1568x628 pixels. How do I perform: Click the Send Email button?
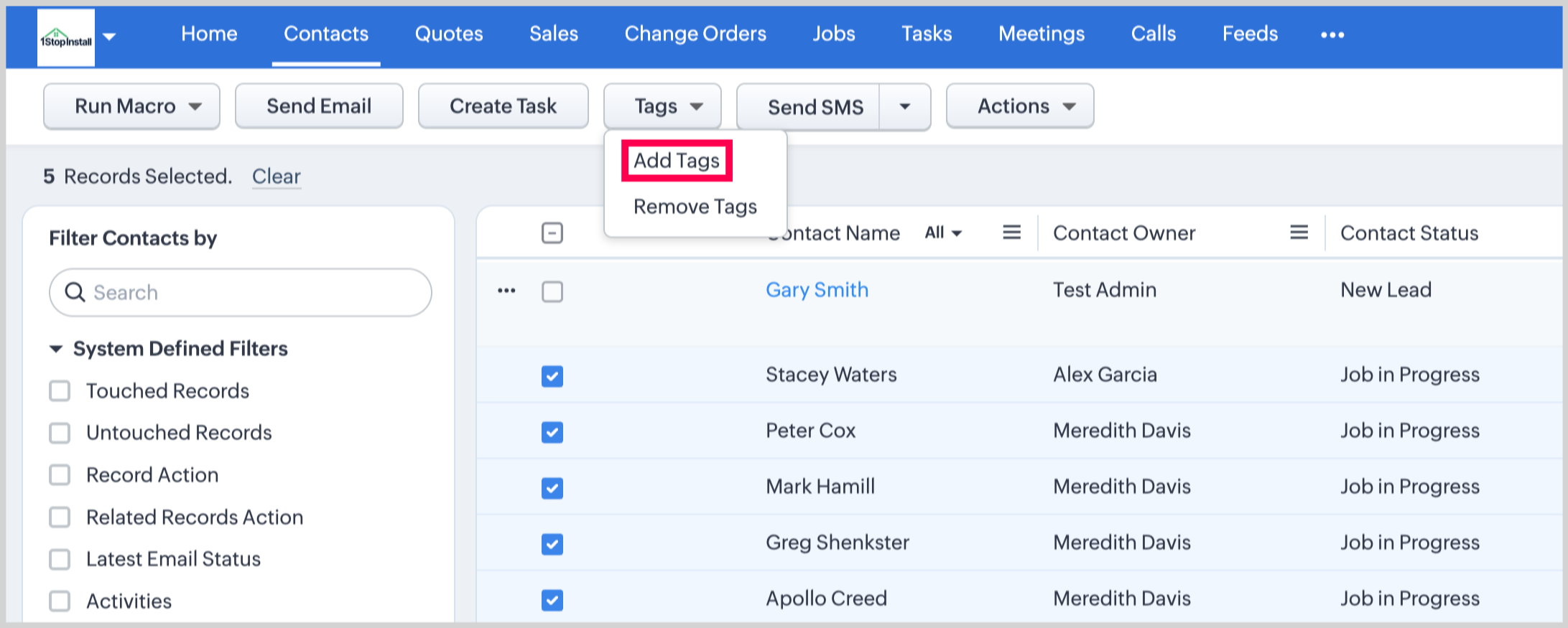point(319,106)
